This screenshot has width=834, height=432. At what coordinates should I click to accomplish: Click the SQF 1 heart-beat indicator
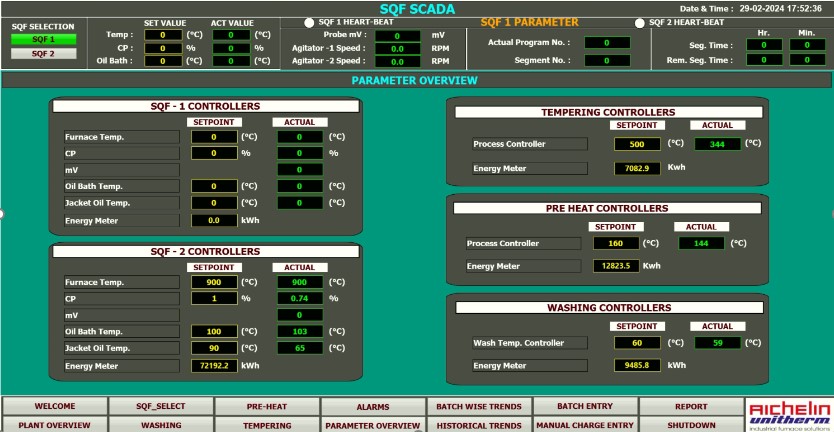pyautogui.click(x=309, y=20)
